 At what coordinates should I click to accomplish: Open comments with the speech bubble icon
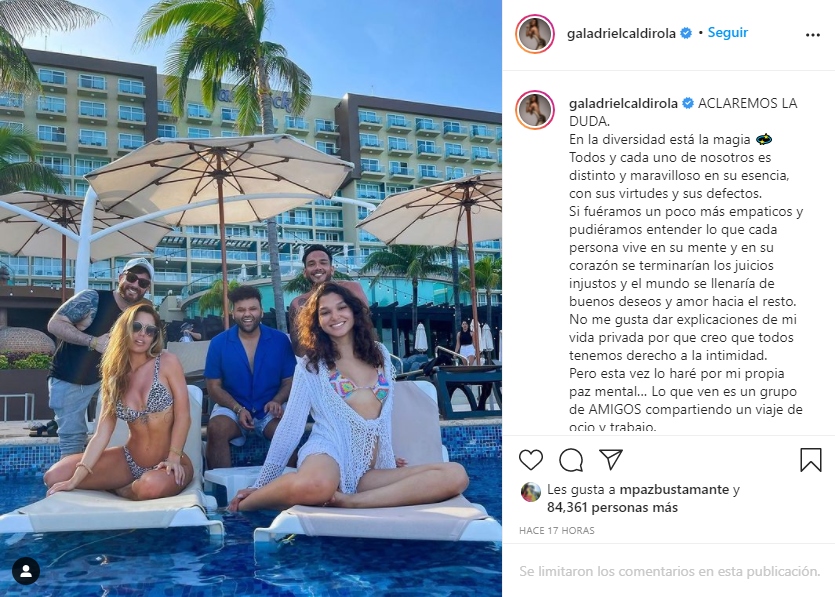click(571, 460)
